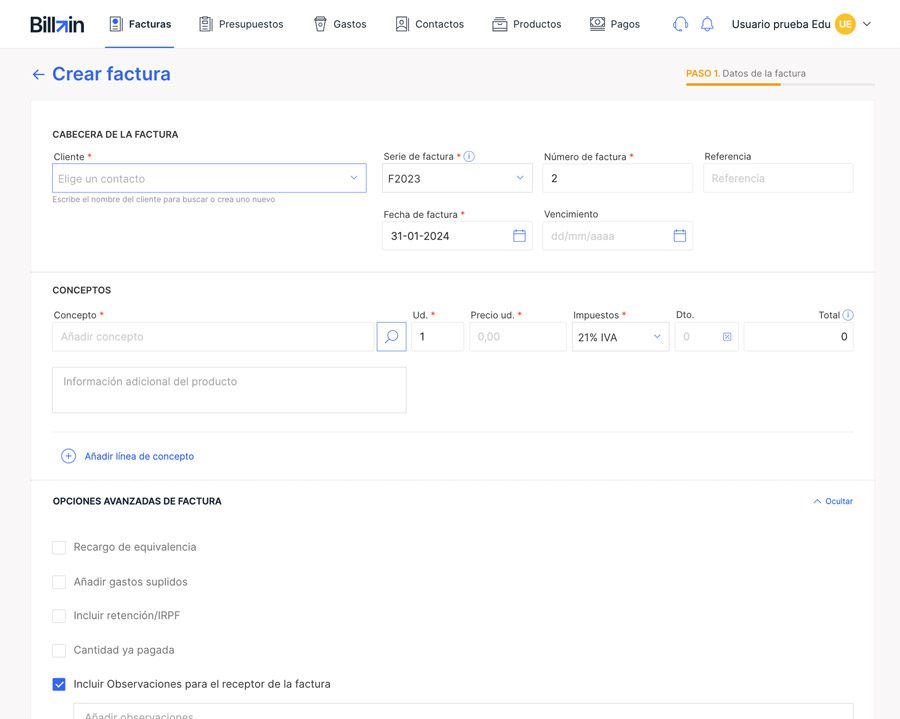Open the Fecha de factura calendar picker
900x719 pixels.
pos(519,236)
